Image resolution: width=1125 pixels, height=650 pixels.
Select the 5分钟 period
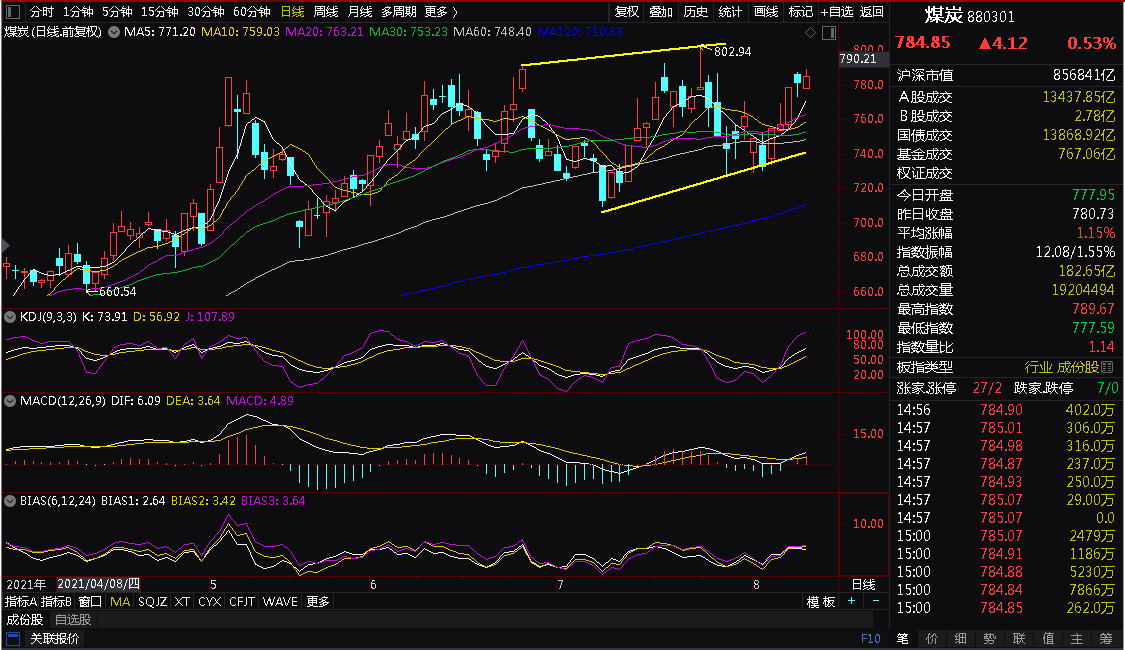[117, 11]
